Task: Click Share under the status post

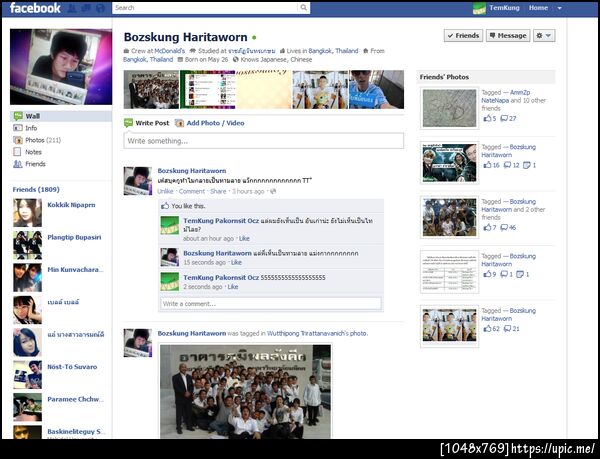Action: tap(218, 191)
